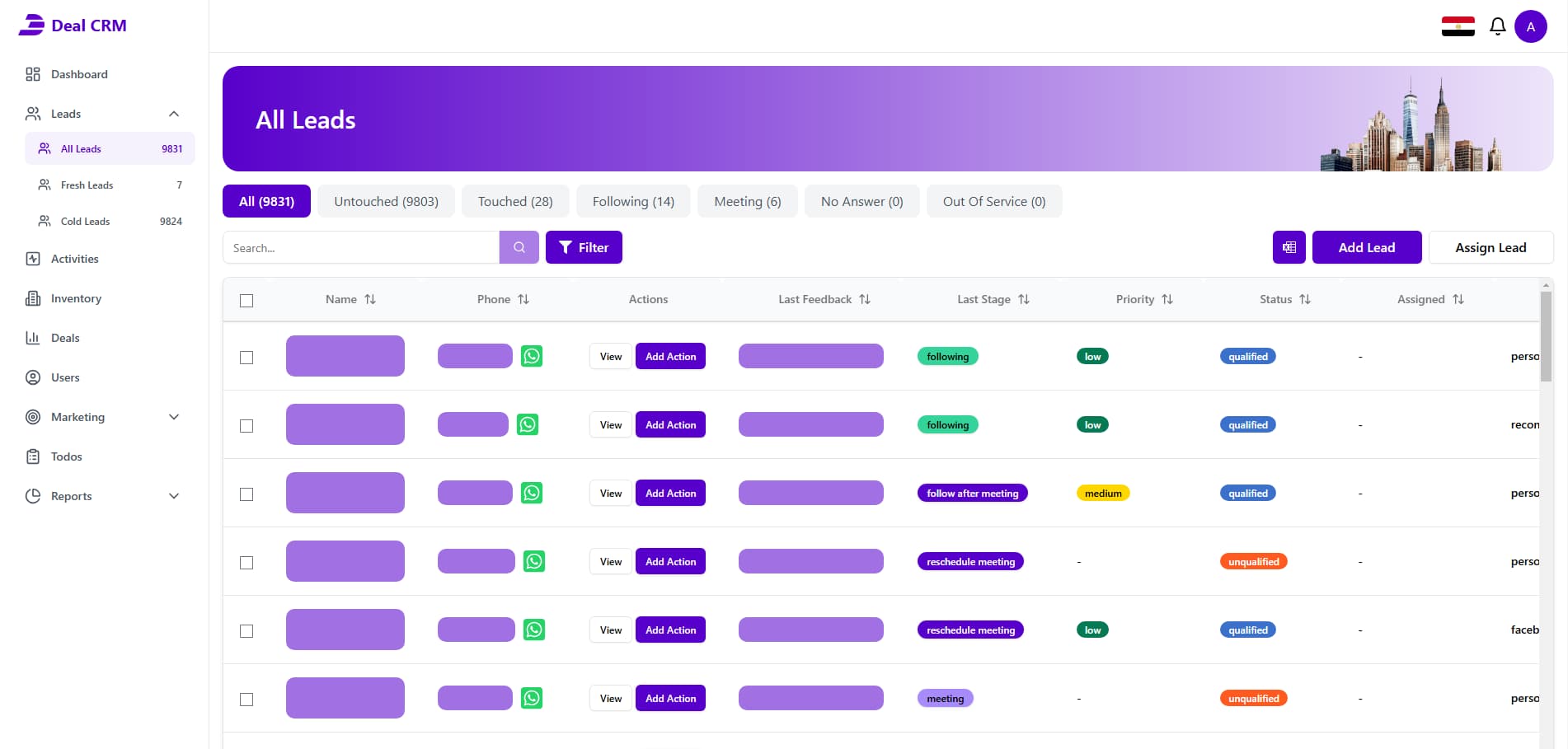The width and height of the screenshot is (1568, 749).
Task: Click the Deal CRM logo icon
Action: 31,25
